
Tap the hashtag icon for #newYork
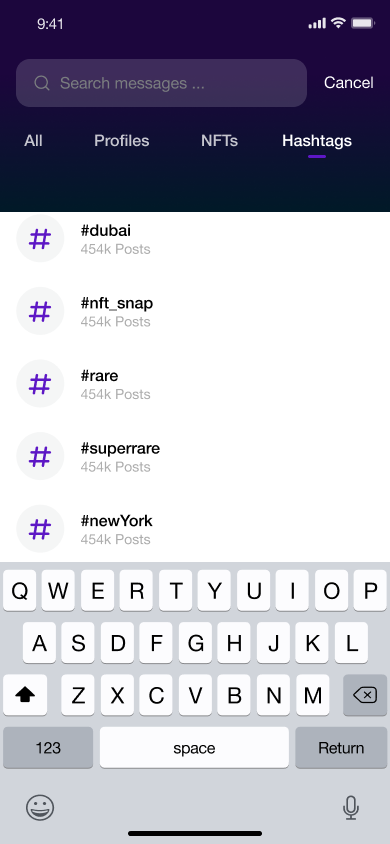pos(40,529)
